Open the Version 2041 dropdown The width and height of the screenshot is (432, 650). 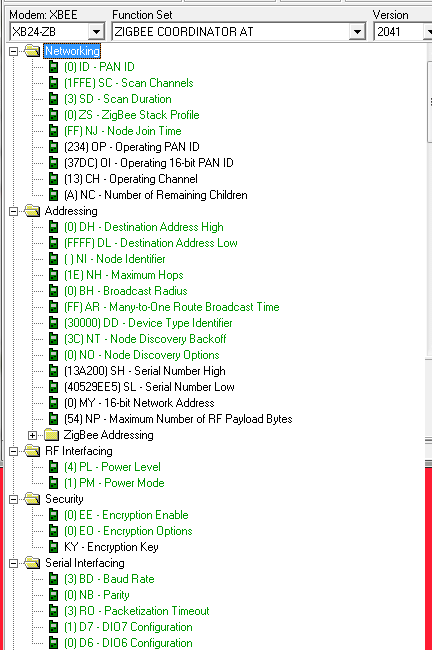tap(427, 32)
